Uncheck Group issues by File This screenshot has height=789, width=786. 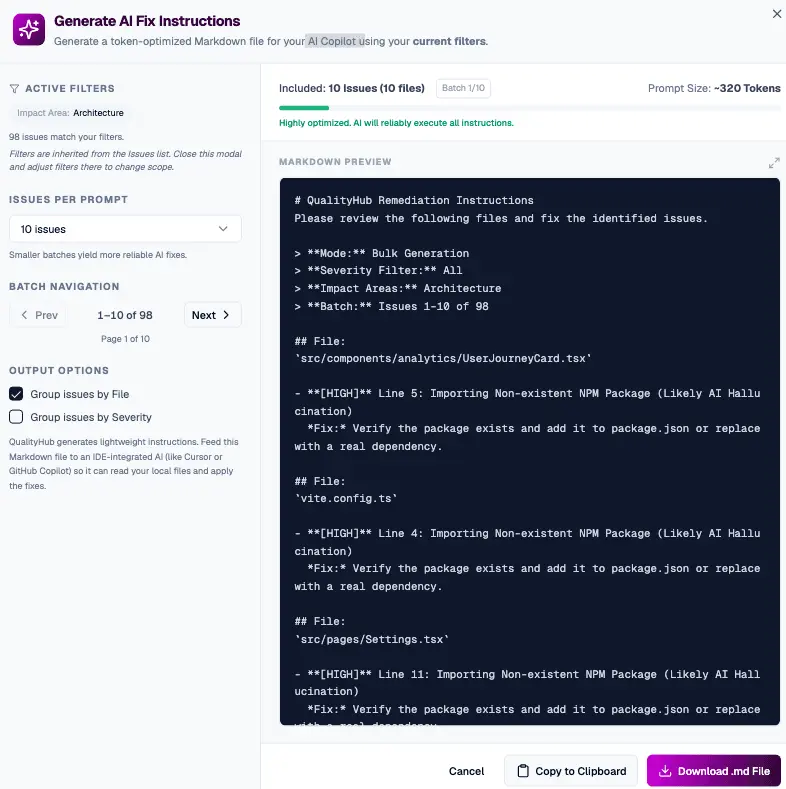pyautogui.click(x=16, y=394)
